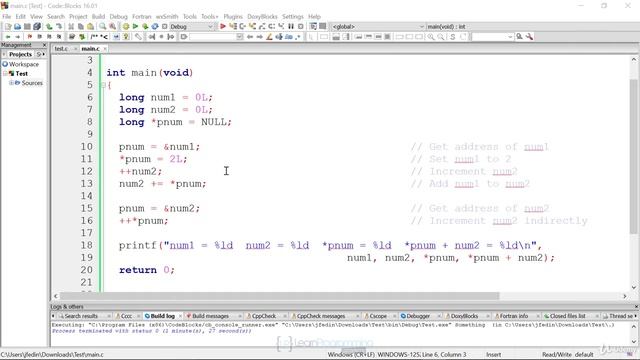The height and width of the screenshot is (360, 640).
Task: Open the Debug build target dropdown
Action: [x=191, y=27]
